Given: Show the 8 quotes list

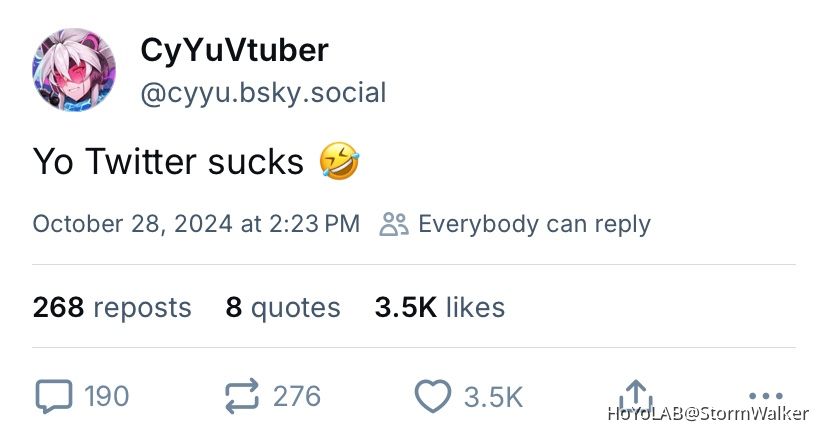Looking at the screenshot, I should [x=283, y=307].
